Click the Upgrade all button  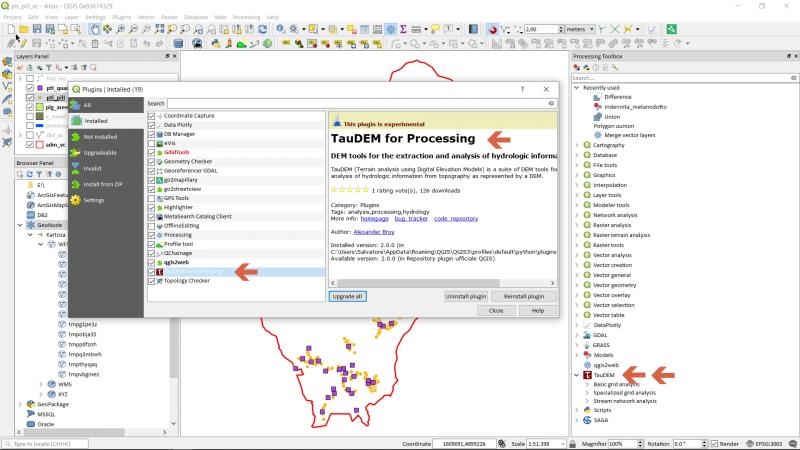(347, 296)
